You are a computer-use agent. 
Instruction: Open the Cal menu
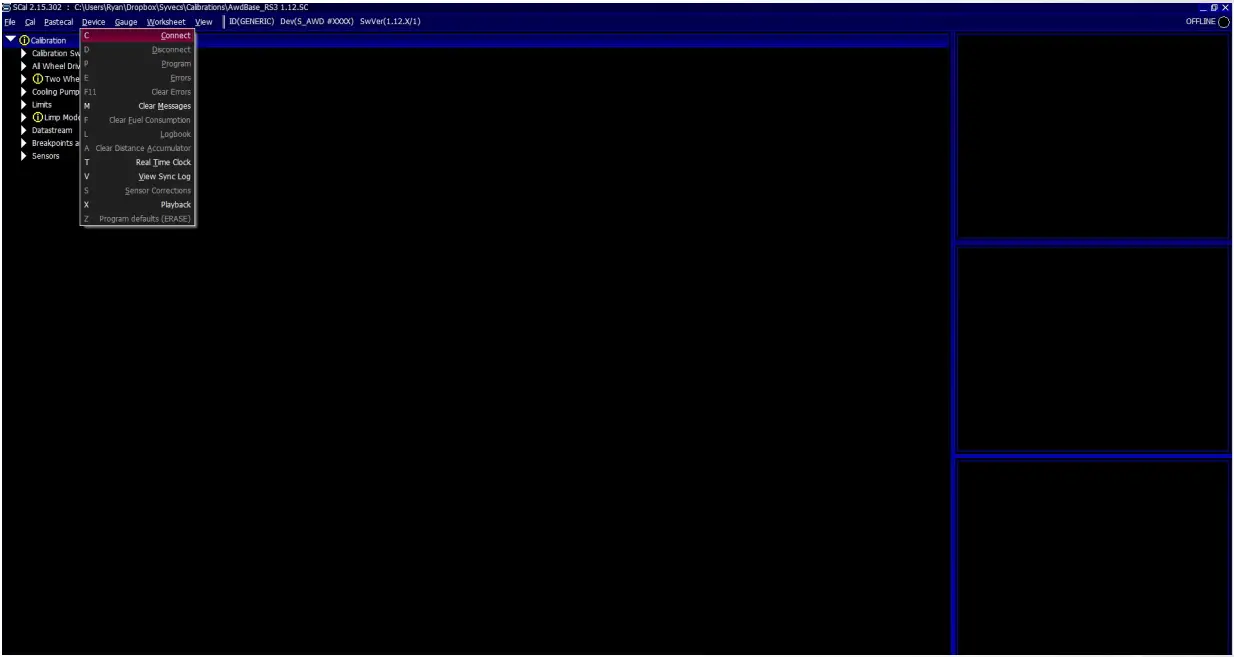30,22
